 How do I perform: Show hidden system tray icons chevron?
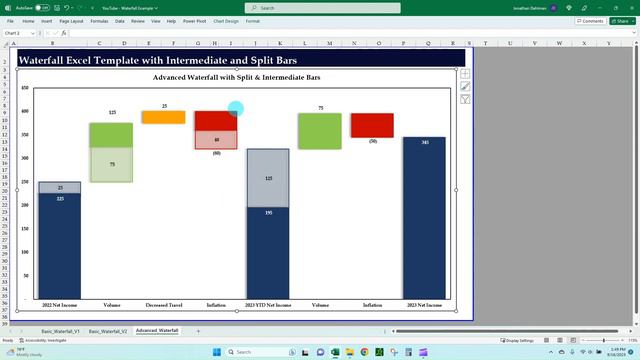pos(551,352)
